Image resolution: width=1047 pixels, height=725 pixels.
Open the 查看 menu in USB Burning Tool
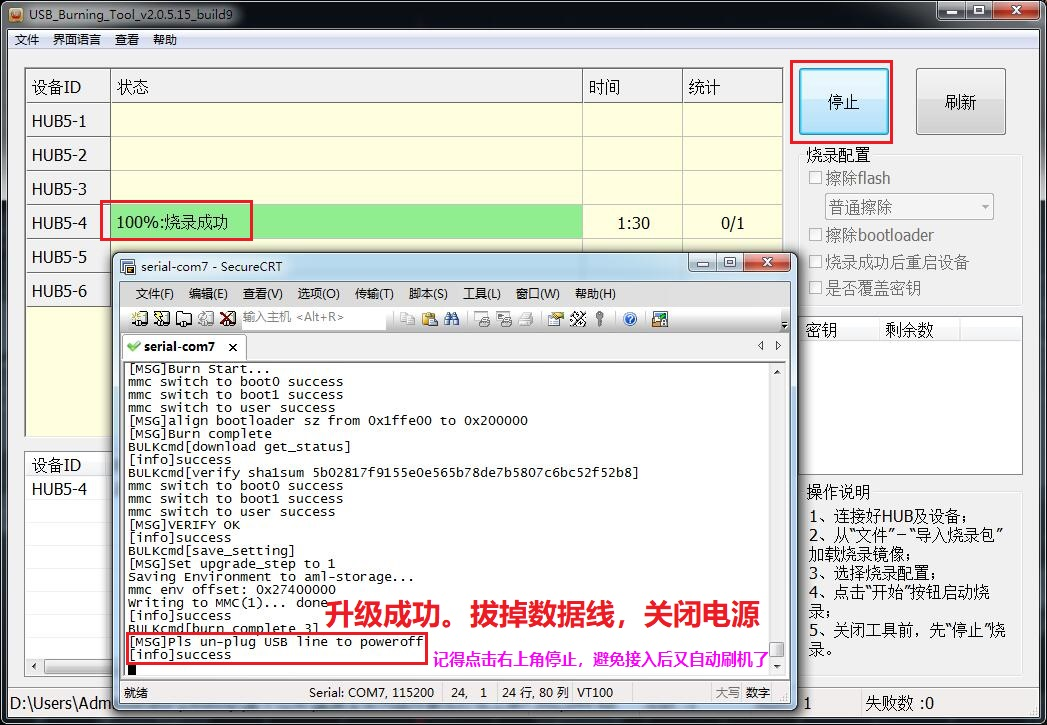[127, 39]
